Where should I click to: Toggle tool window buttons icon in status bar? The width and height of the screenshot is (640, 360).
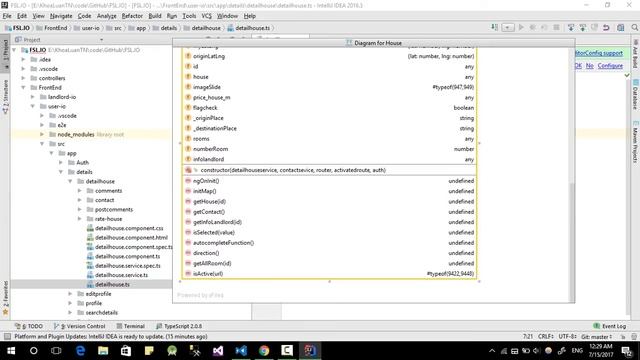(x=7, y=337)
